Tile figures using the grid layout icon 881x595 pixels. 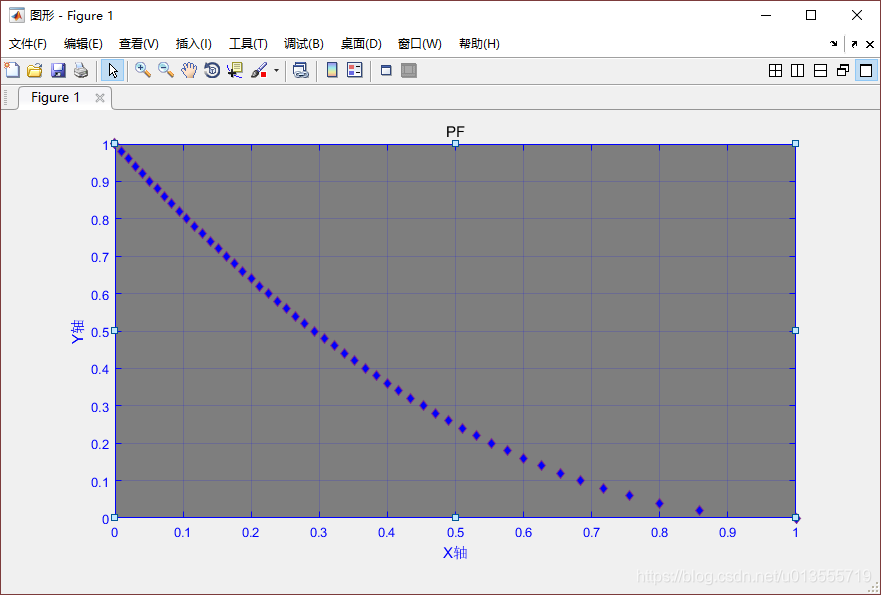(775, 70)
